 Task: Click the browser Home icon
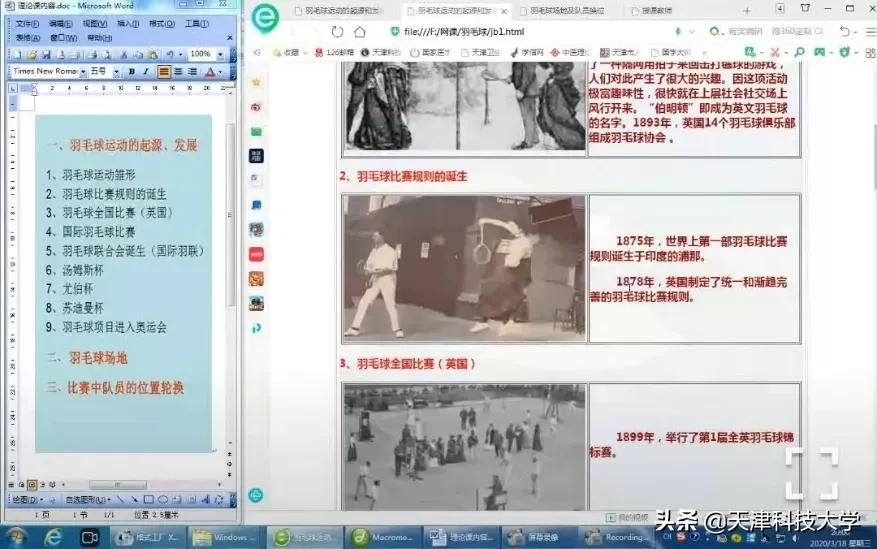pyautogui.click(x=360, y=32)
